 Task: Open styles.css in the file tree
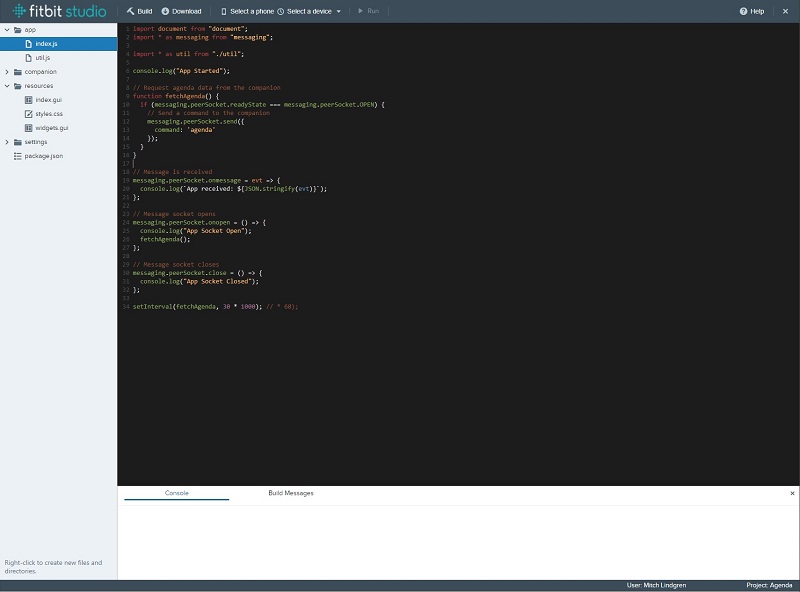point(49,114)
